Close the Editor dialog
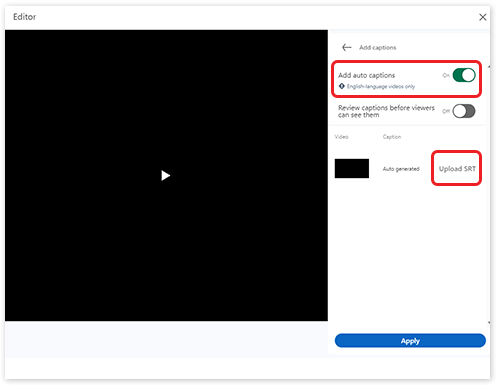Image resolution: width=500 pixels, height=388 pixels. 482,17
